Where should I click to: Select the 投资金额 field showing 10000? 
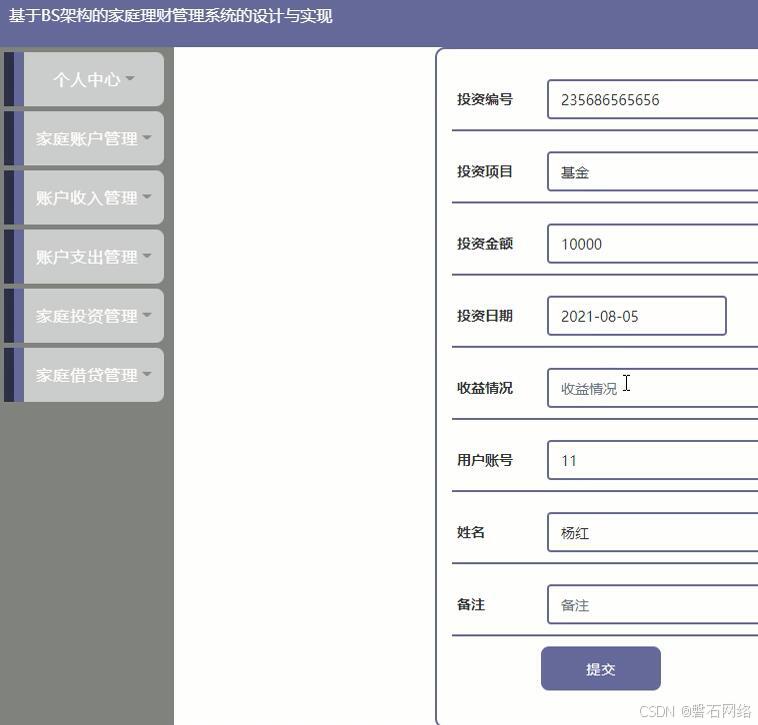[x=653, y=244]
